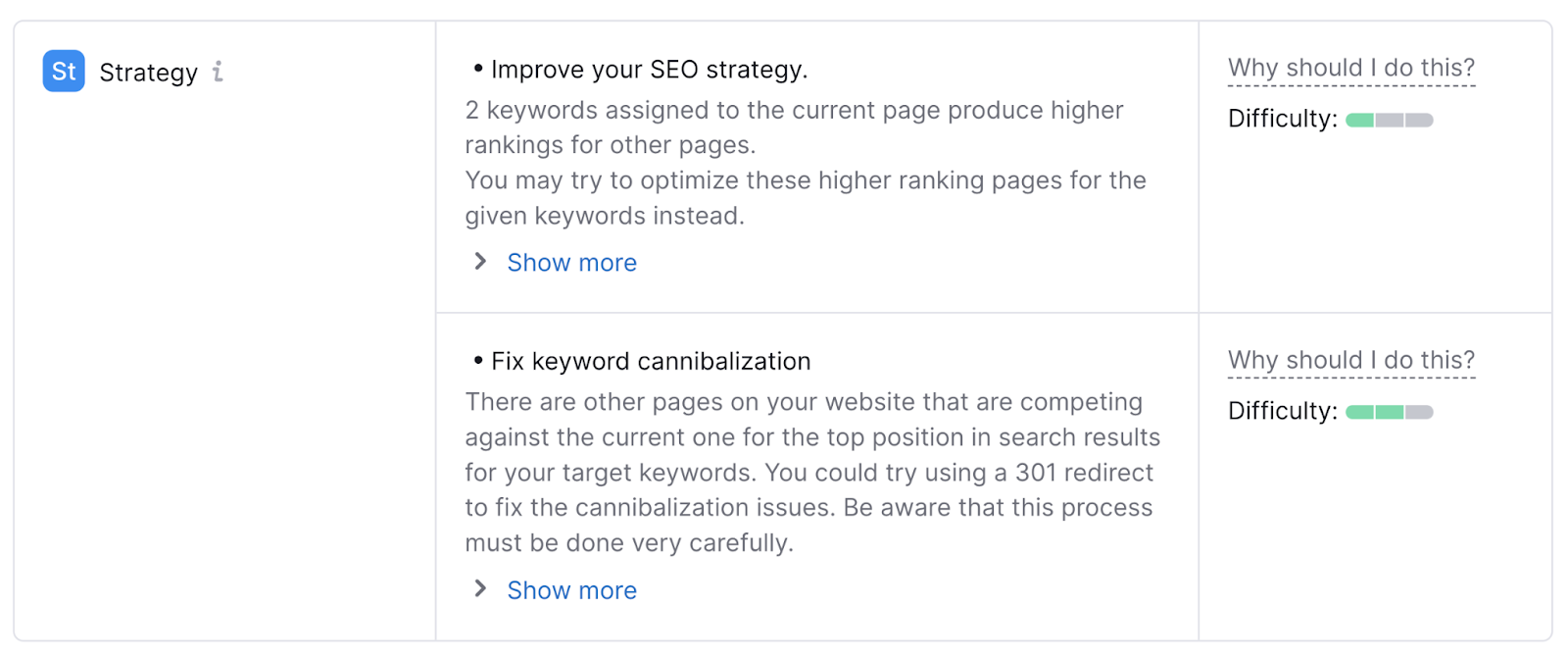Click the bullet icon before Fix keyword cannibalization
The height and width of the screenshot is (658, 1568).
[477, 359]
